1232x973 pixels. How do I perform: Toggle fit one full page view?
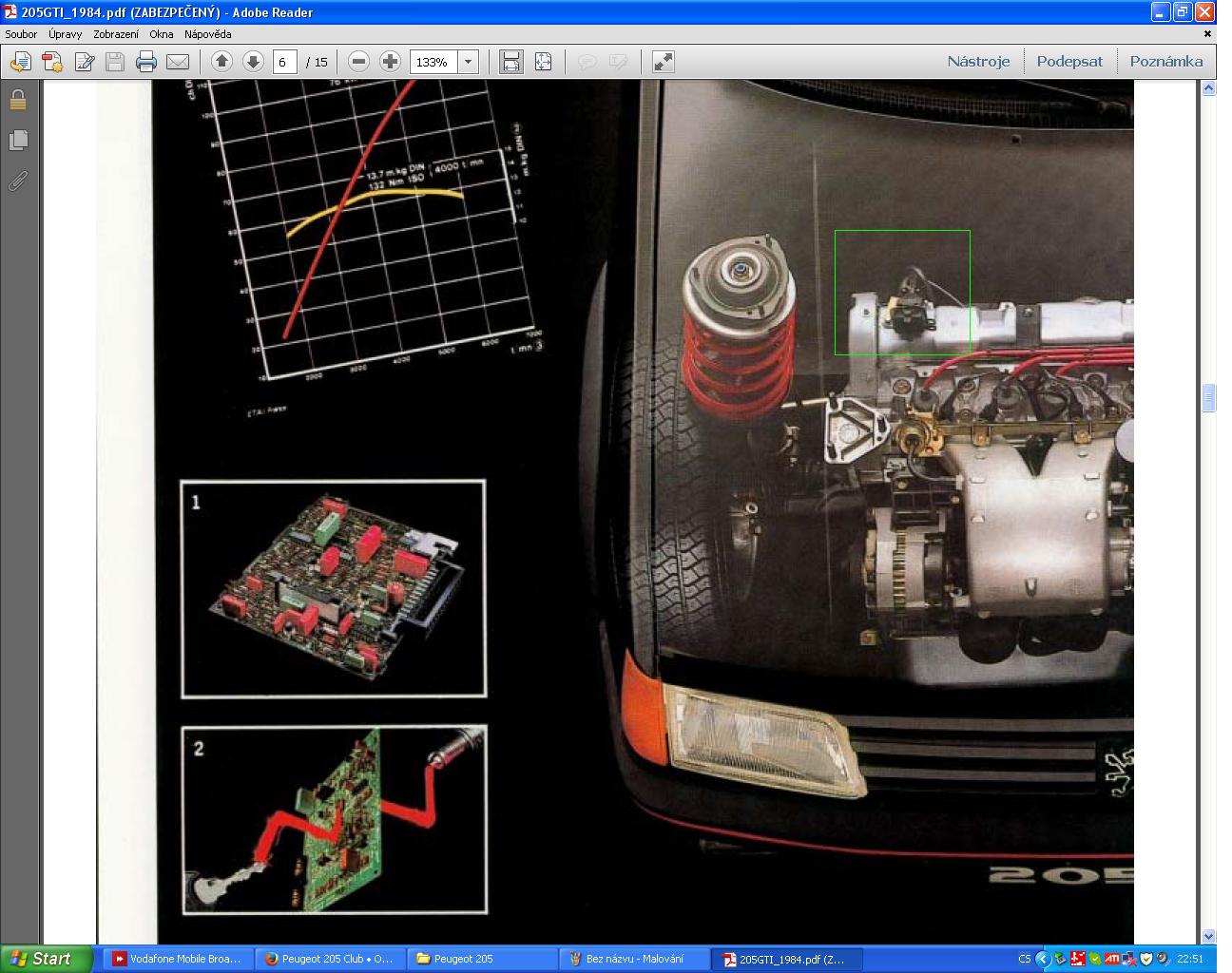coord(543,62)
